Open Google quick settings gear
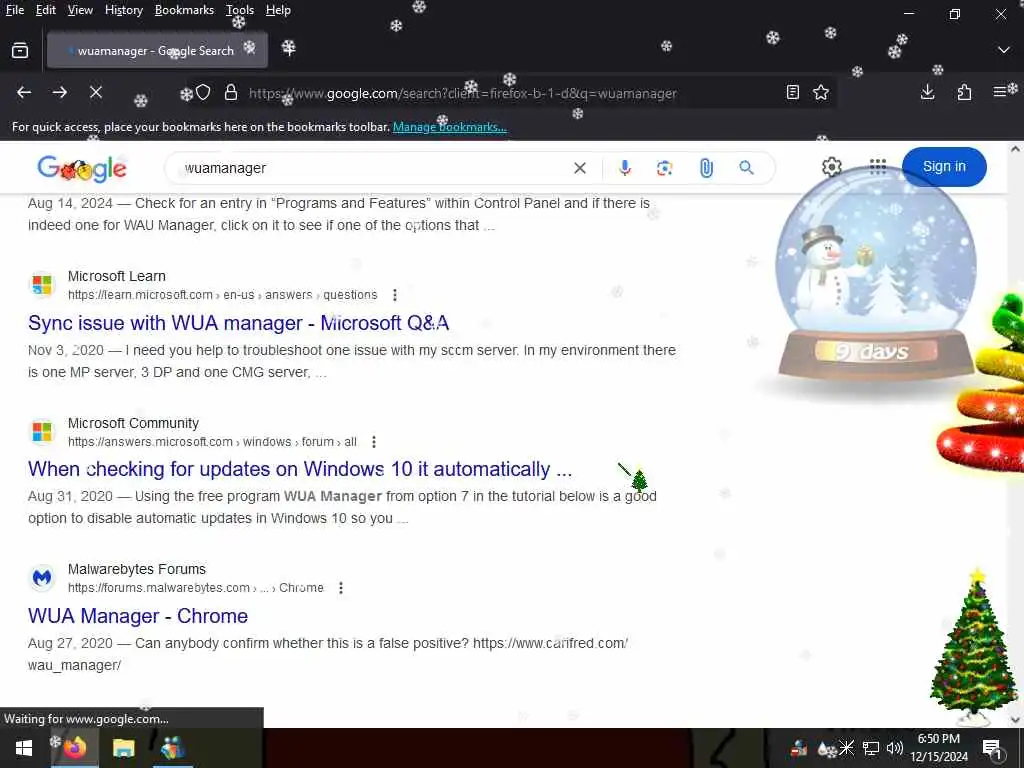Image resolution: width=1024 pixels, height=768 pixels. (831, 167)
